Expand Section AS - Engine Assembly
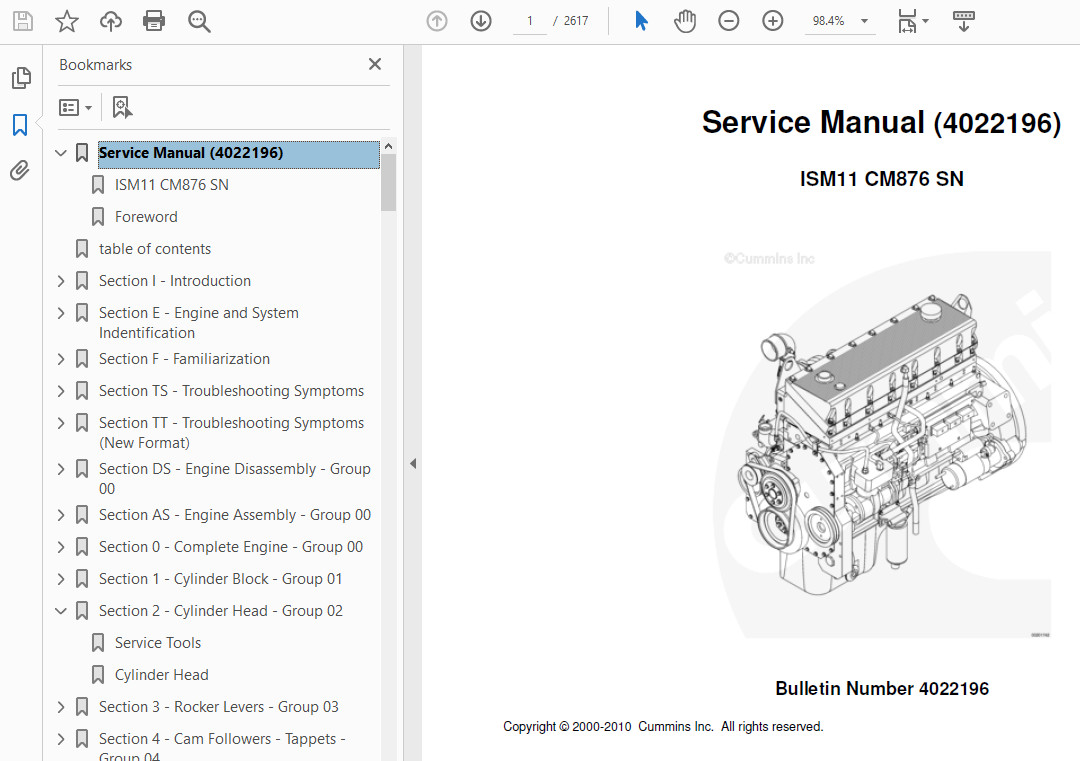The height and width of the screenshot is (761, 1080). coord(61,515)
